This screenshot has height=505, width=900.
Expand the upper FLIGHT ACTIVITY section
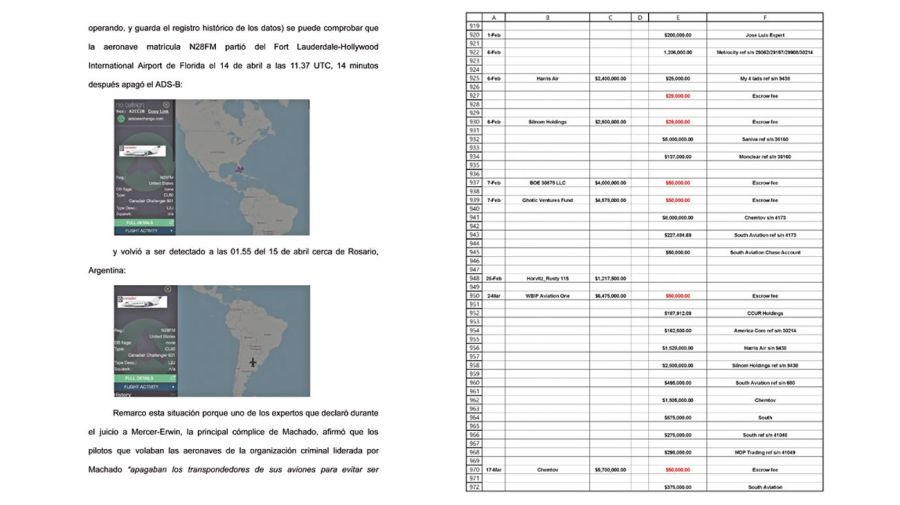(145, 231)
